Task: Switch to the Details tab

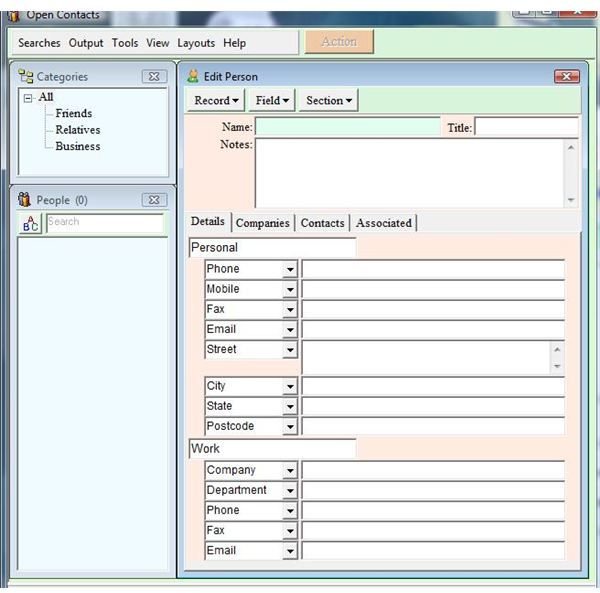Action: click(208, 222)
